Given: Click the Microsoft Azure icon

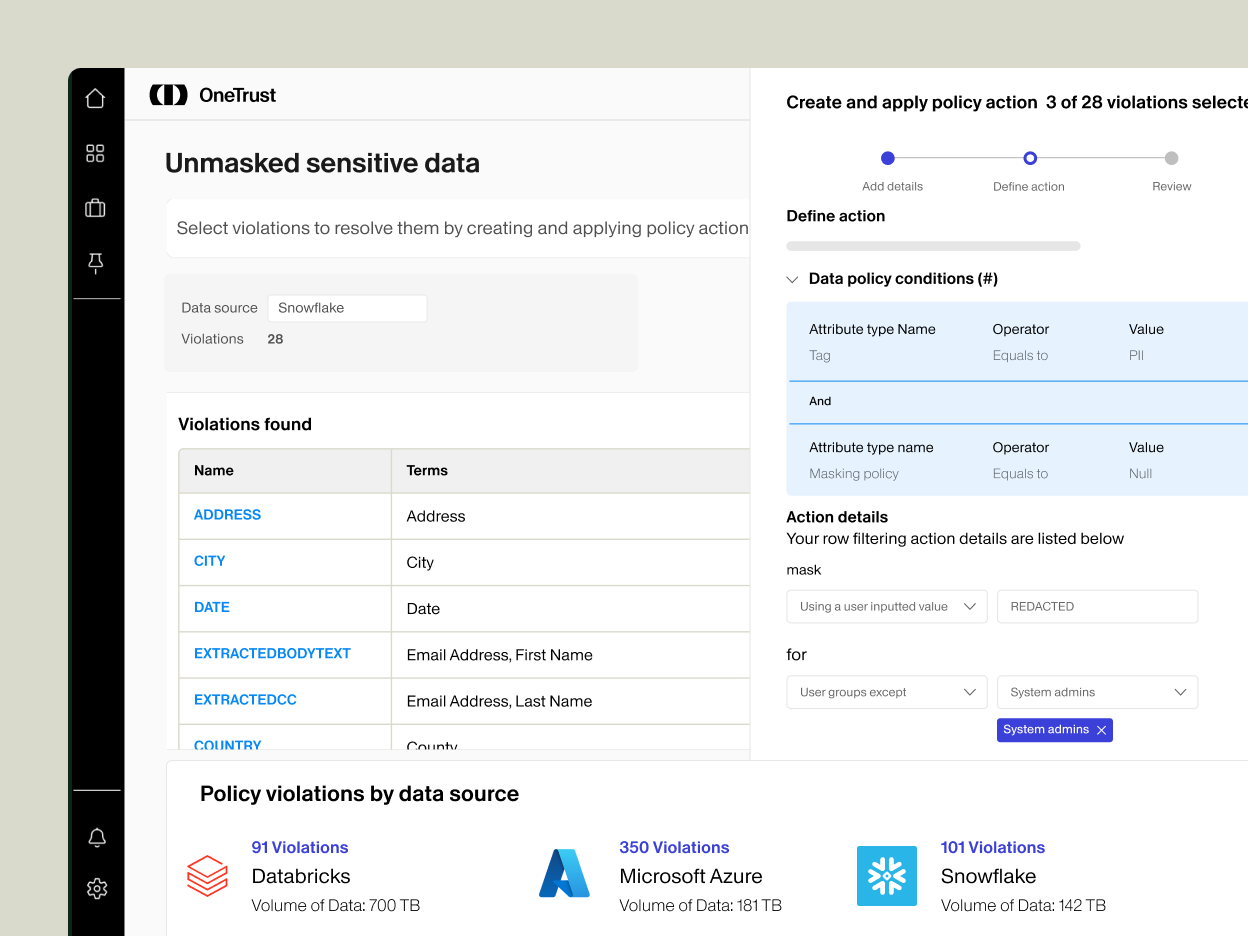Looking at the screenshot, I should coord(564,875).
